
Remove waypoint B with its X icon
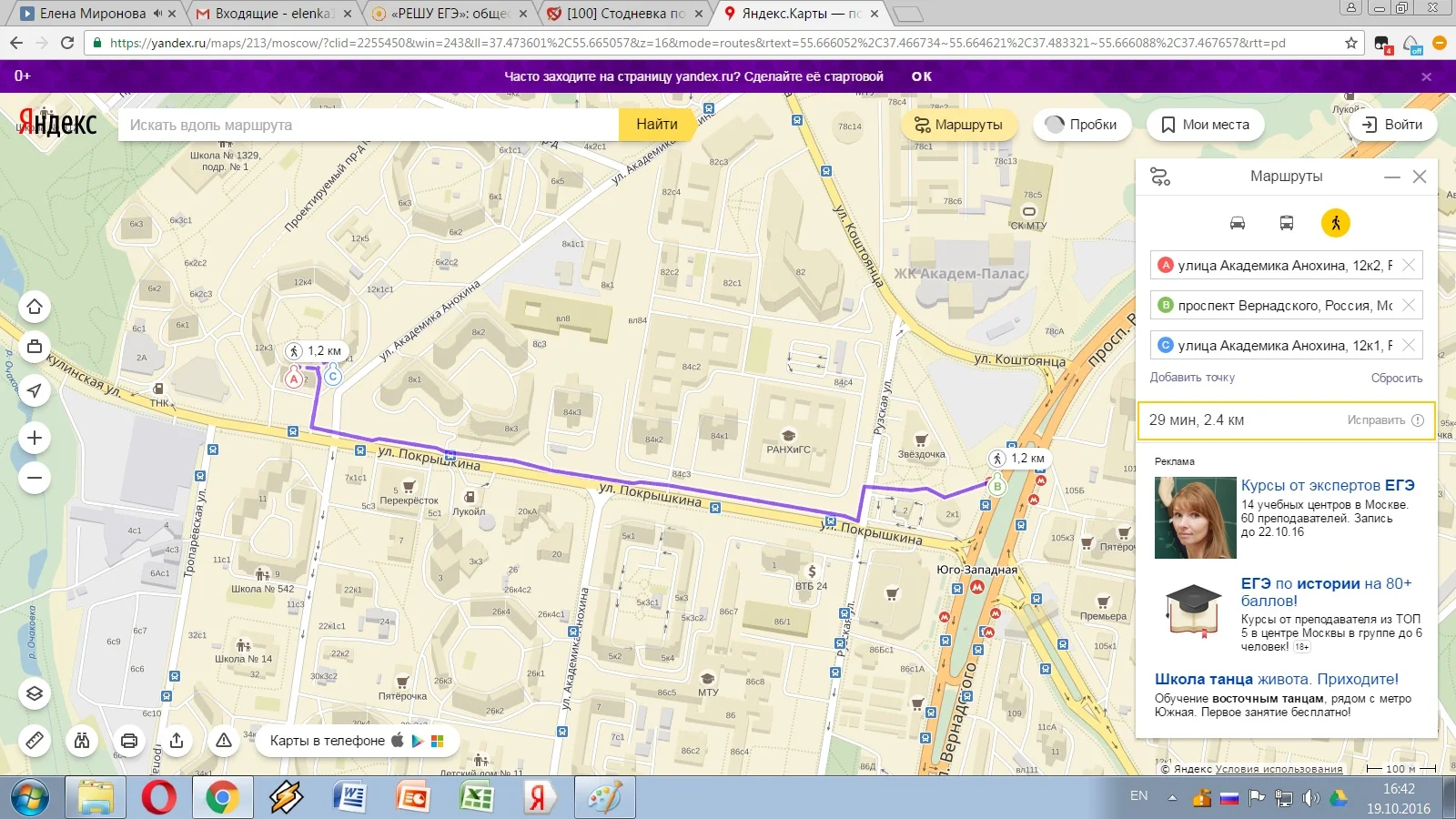(x=1409, y=306)
